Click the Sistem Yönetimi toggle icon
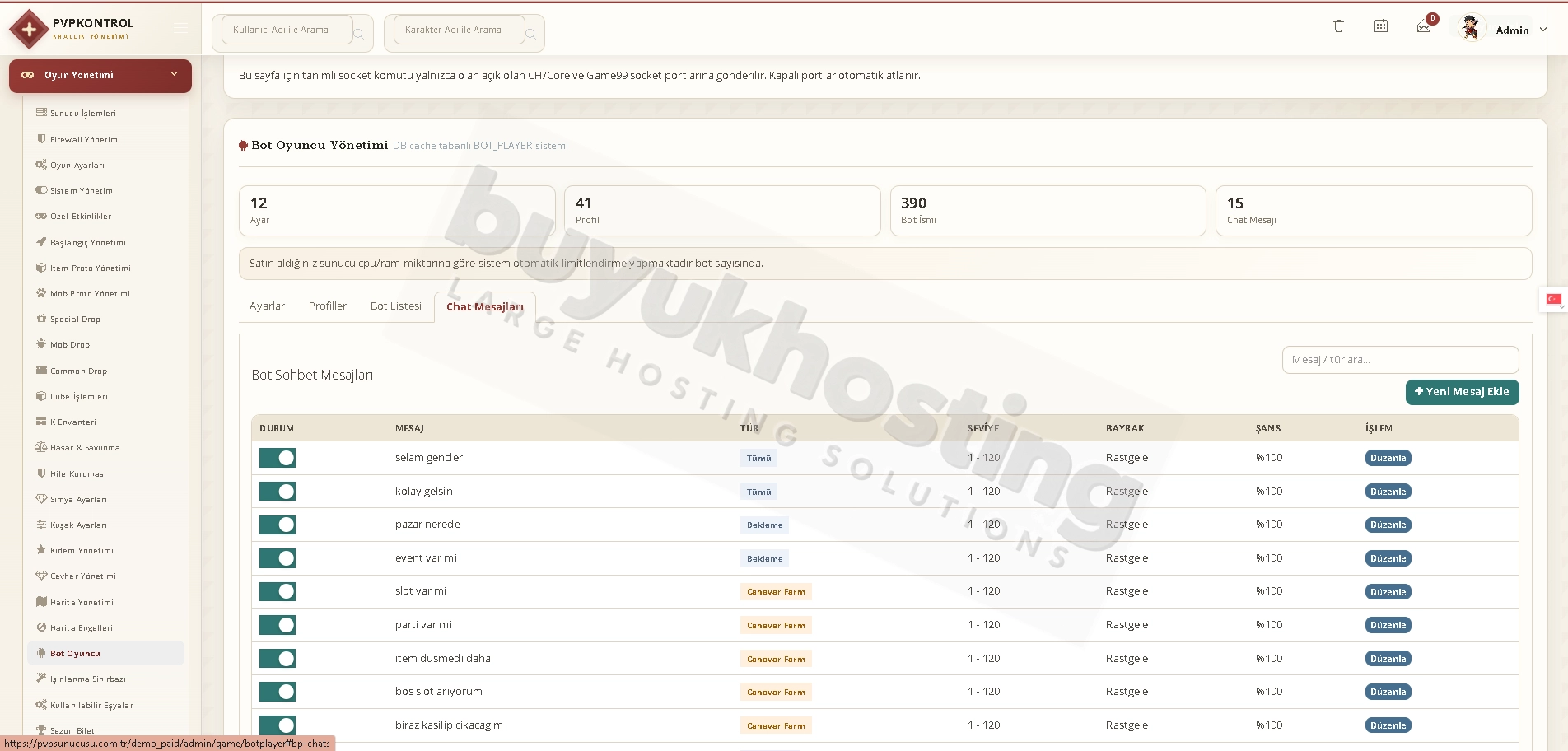The image size is (1568, 751). point(41,190)
